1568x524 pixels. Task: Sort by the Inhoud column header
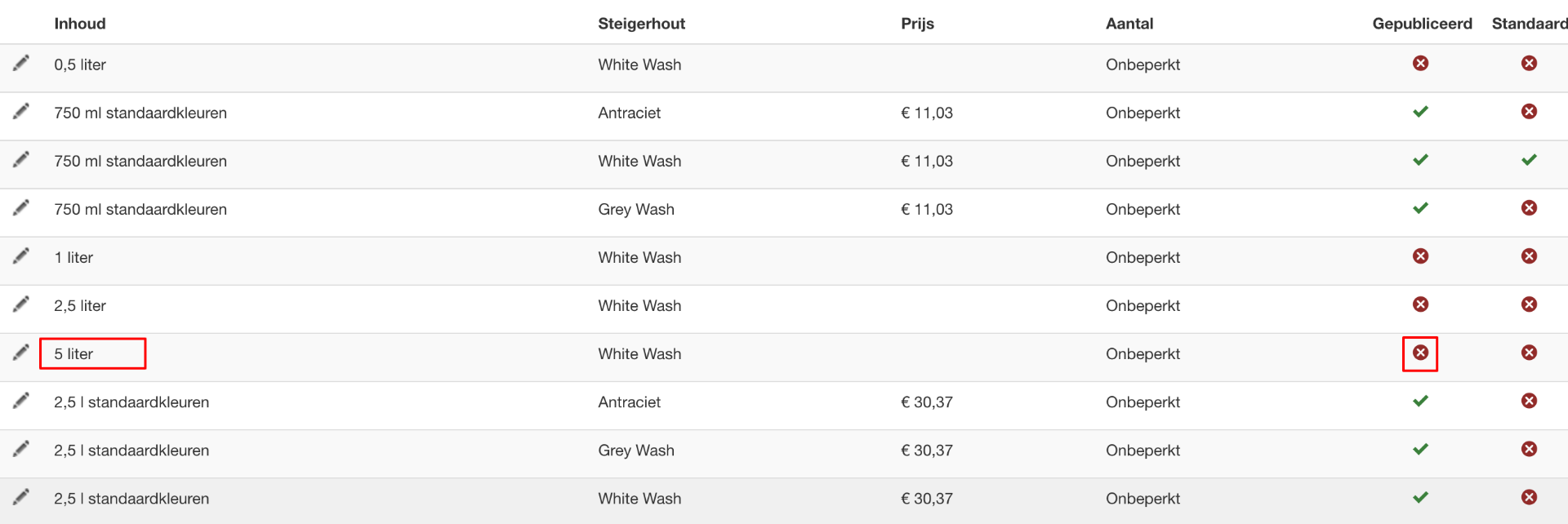80,24
